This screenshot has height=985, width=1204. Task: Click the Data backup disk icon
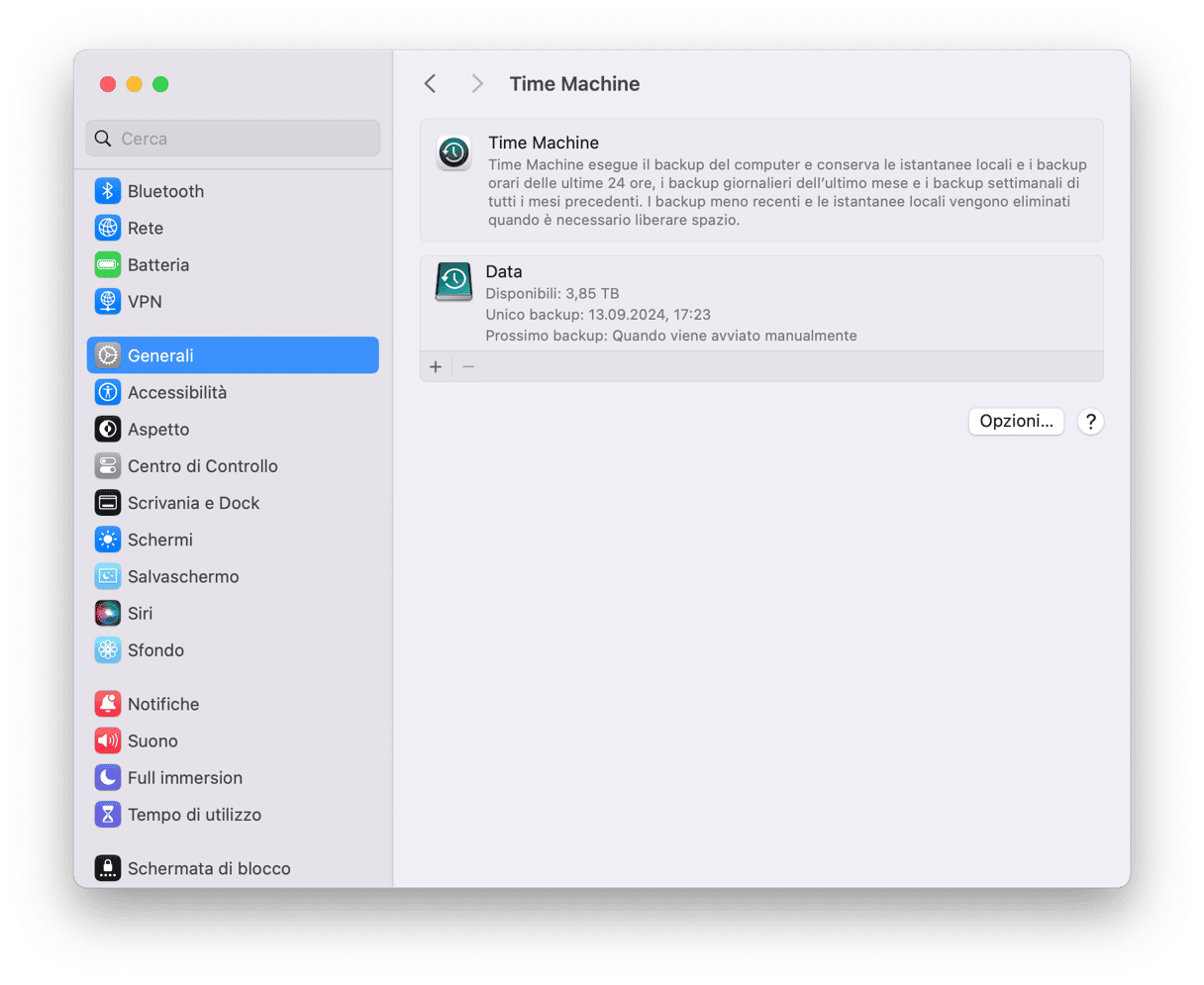coord(453,281)
